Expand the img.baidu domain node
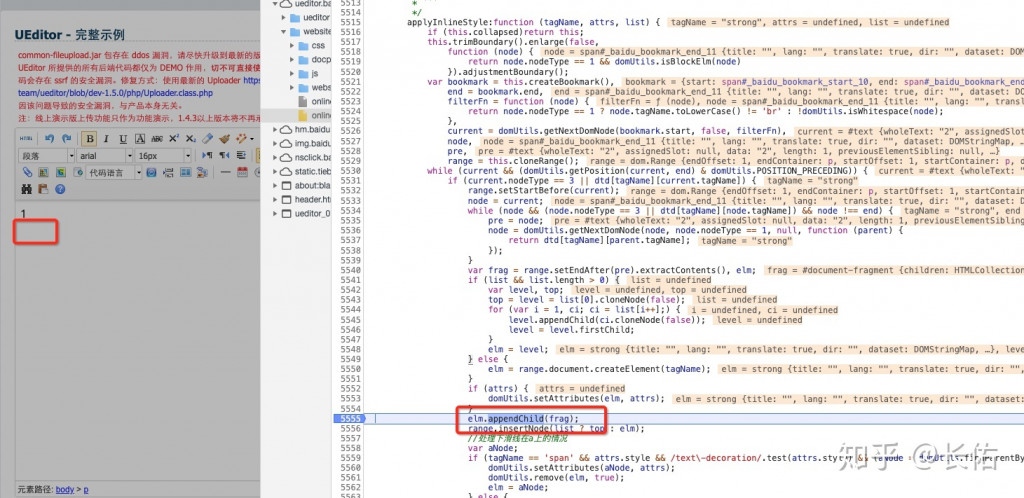Screen dimensions: 1024x498 click(274, 144)
